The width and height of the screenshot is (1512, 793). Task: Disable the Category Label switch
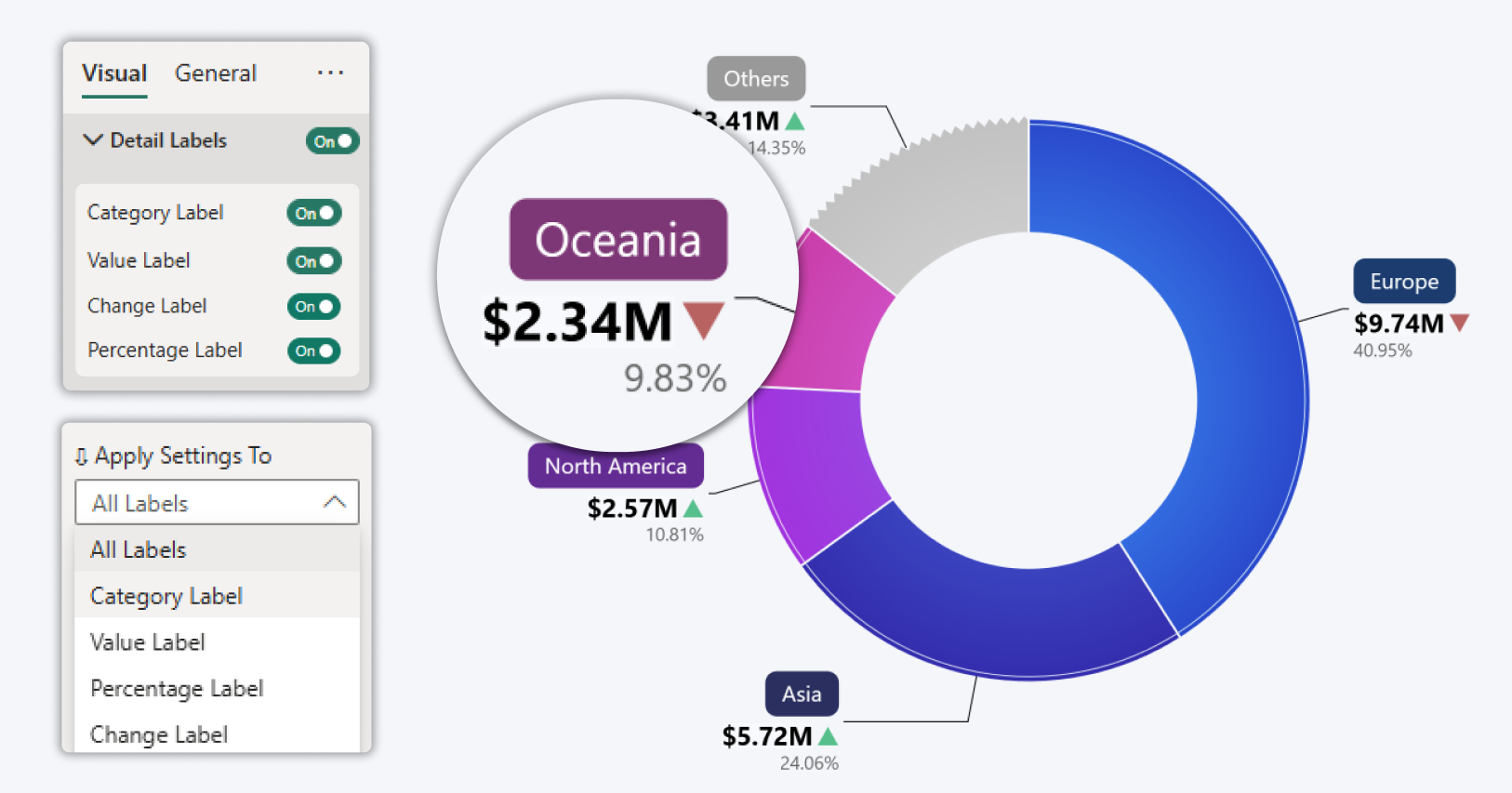[314, 213]
